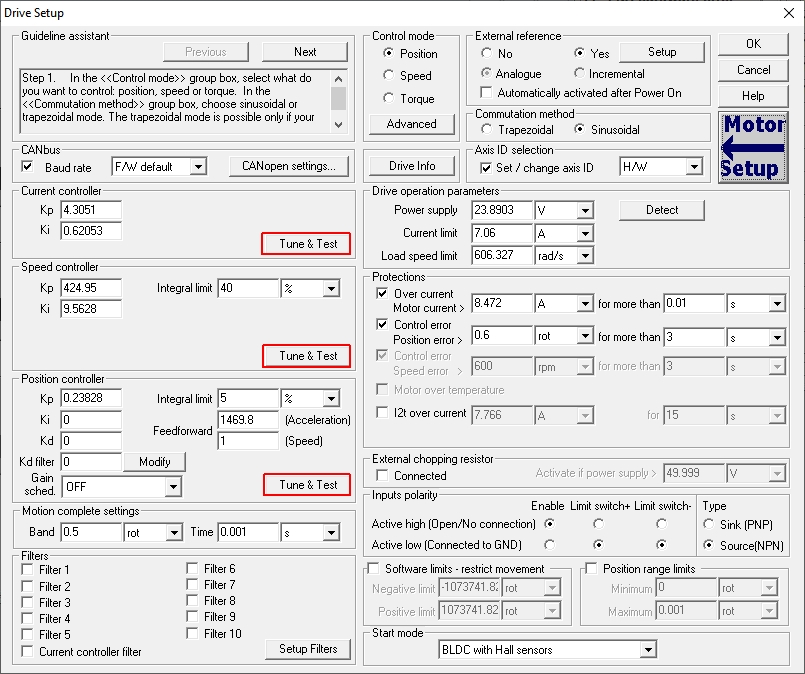Choose Trapezoidal commutation method
Viewport: 805px width, 674px height.
486,129
